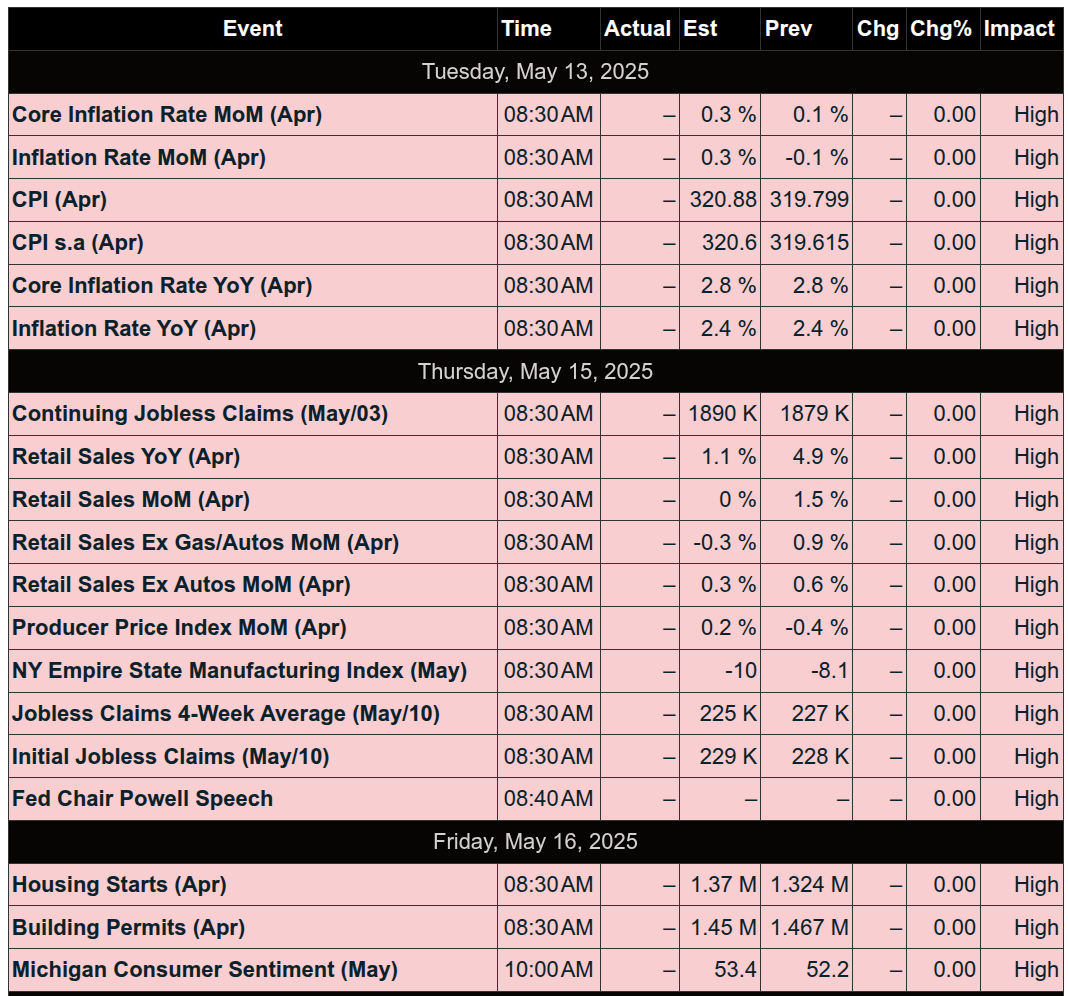Viewport: 1068px width, 996px height.
Task: Click the 1.1 % Retail Sales YoY estimate
Action: (729, 456)
